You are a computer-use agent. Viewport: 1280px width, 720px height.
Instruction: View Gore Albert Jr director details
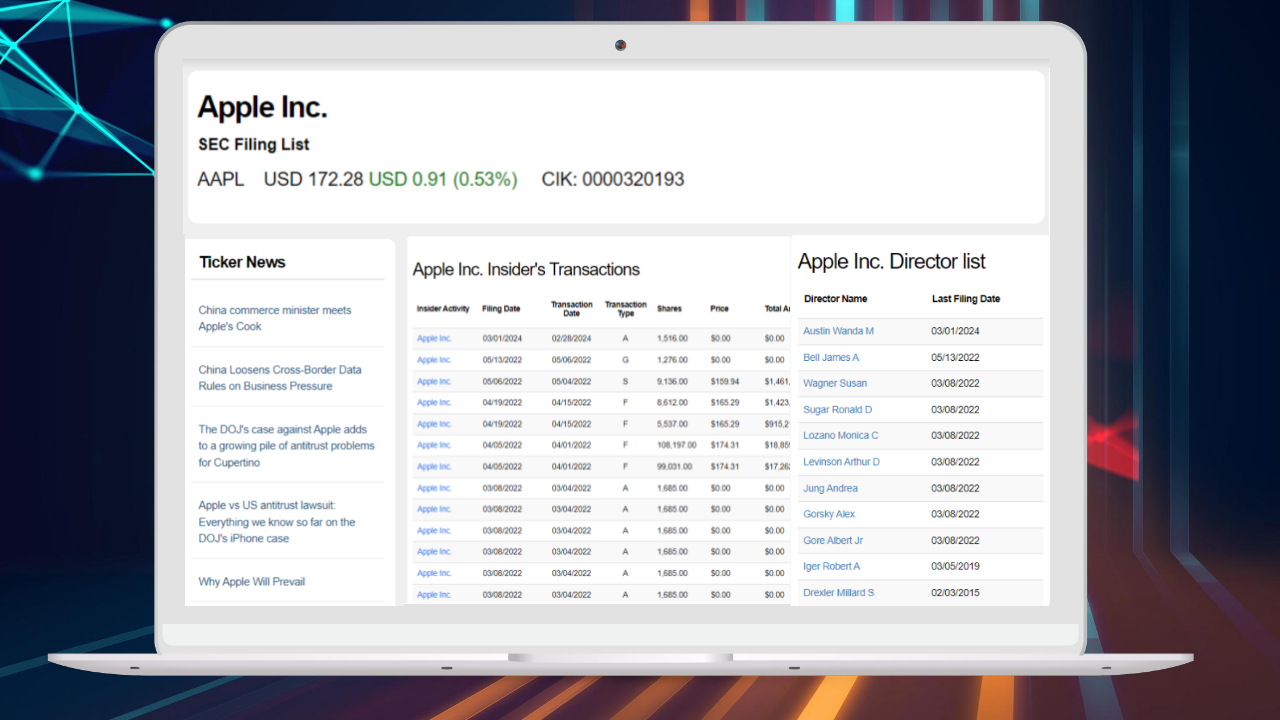click(x=831, y=540)
